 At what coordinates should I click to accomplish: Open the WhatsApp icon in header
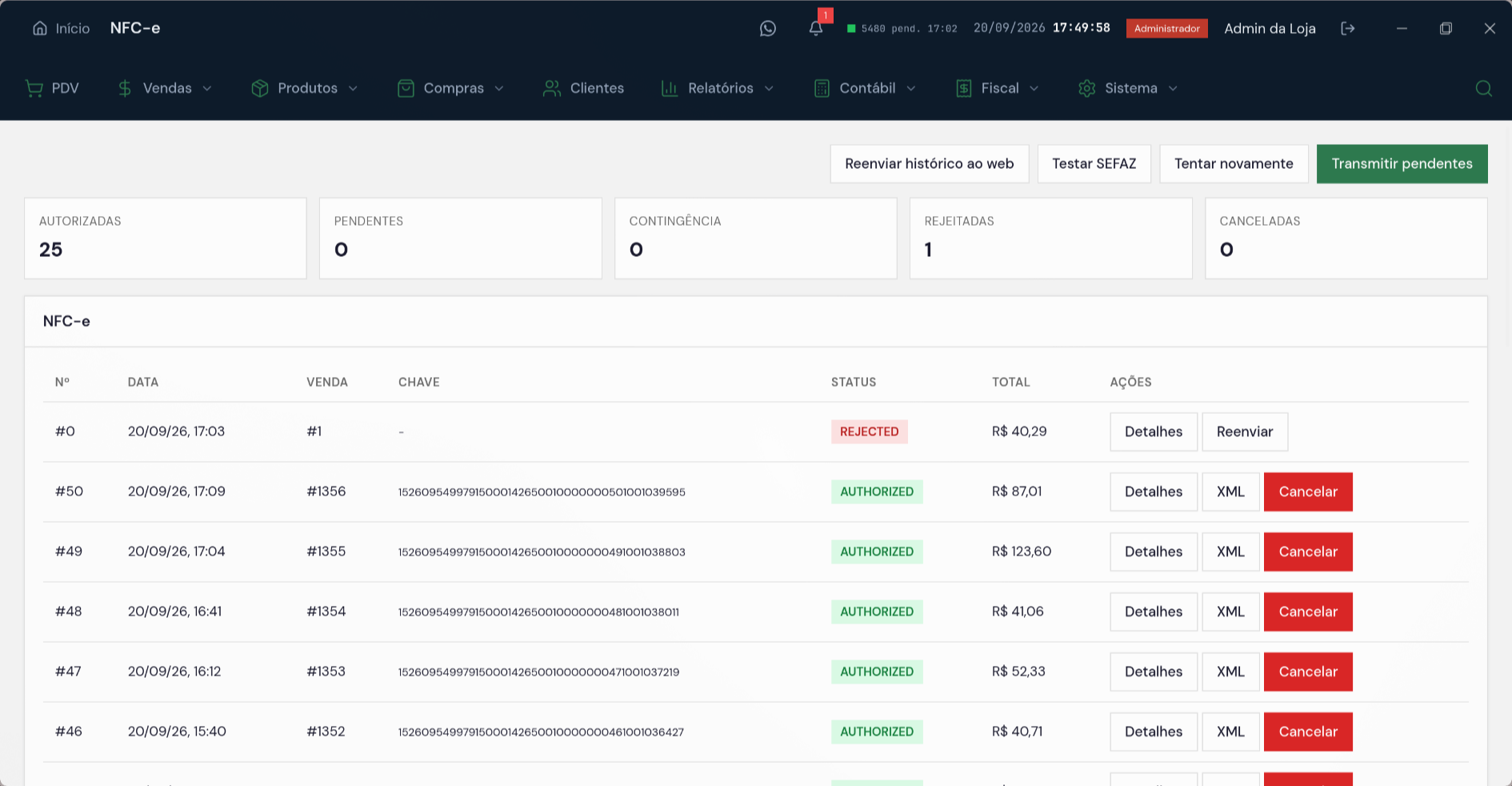tap(768, 29)
